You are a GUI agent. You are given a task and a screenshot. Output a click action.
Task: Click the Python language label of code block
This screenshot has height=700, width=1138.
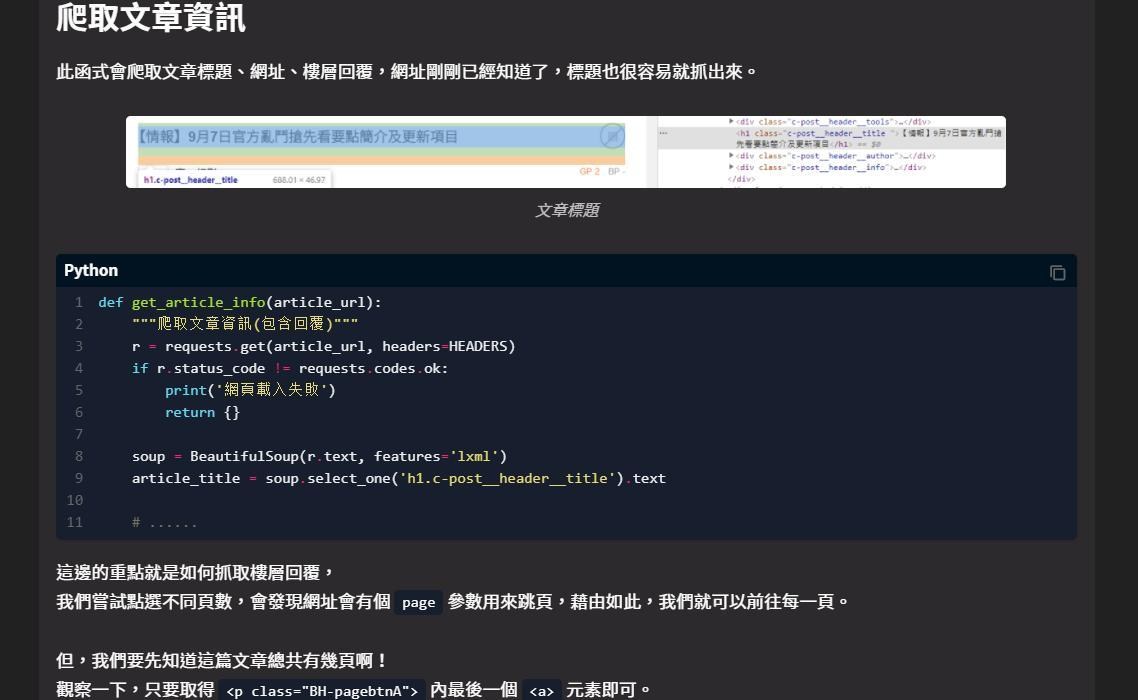click(x=91, y=271)
